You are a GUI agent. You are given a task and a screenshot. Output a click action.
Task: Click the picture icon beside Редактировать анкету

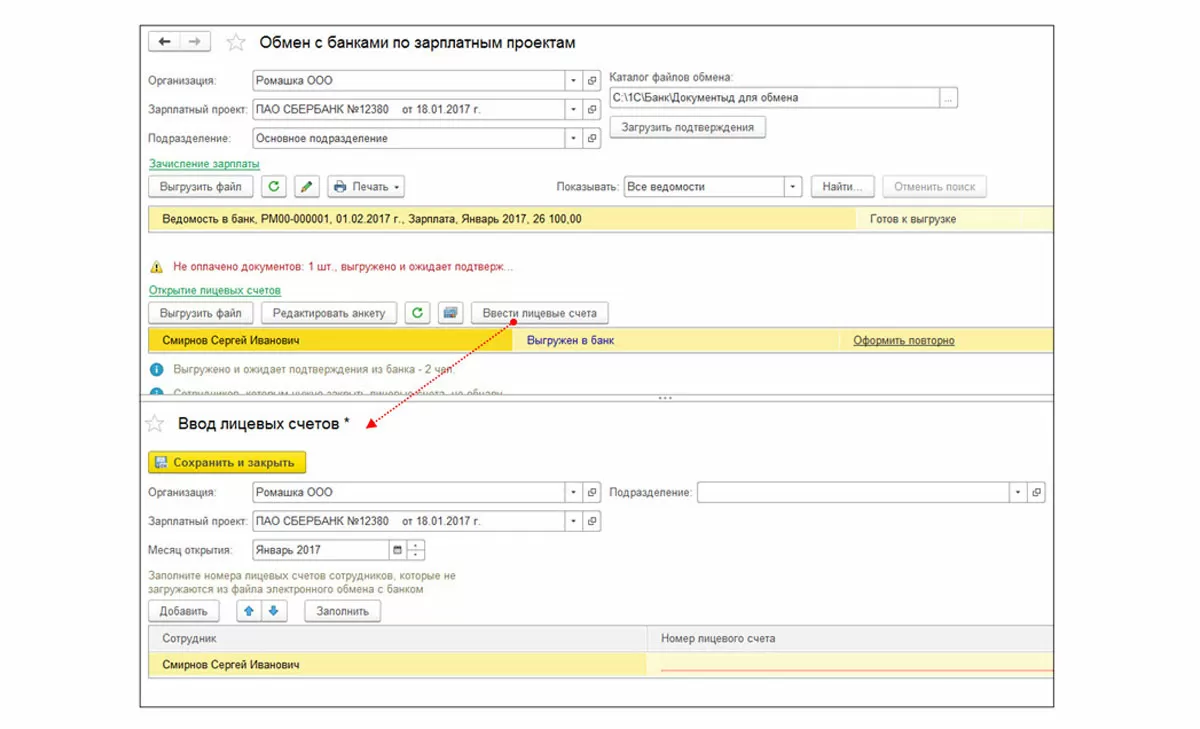[450, 313]
